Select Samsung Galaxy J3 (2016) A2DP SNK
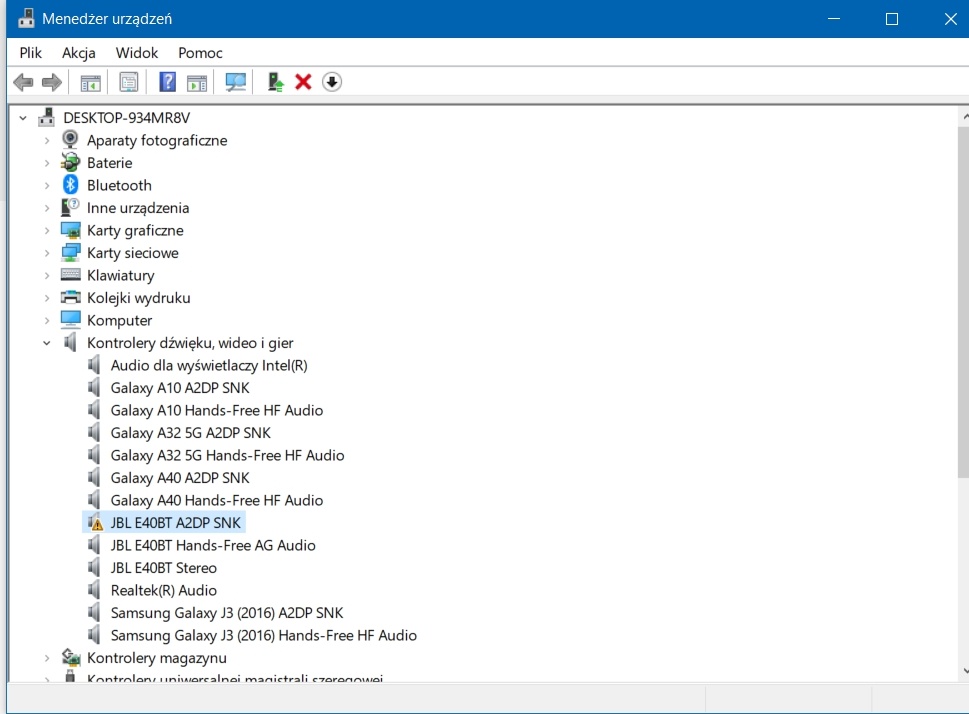 [x=227, y=613]
